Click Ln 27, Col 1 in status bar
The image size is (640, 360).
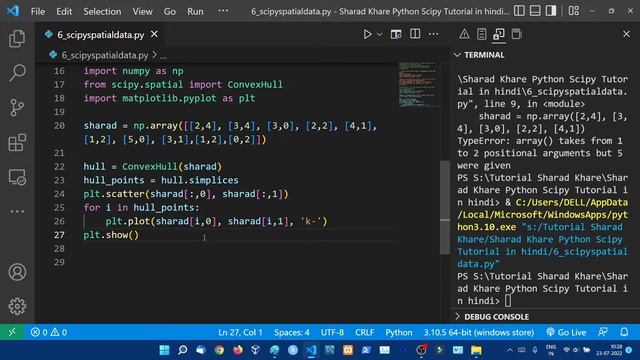click(x=240, y=332)
